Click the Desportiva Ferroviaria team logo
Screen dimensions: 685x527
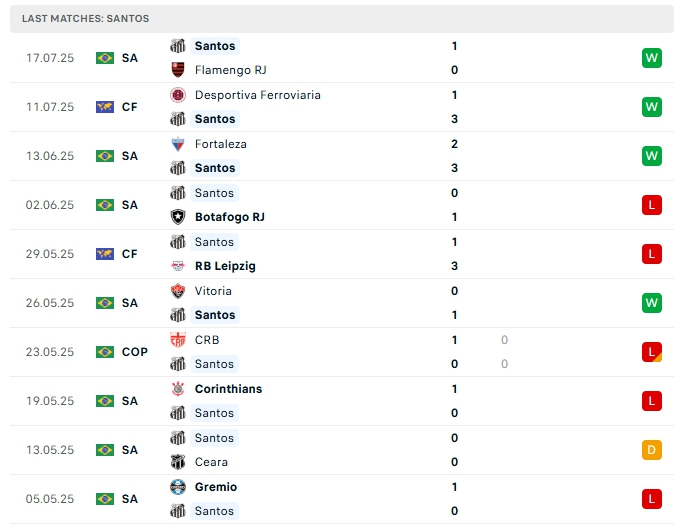tap(178, 95)
